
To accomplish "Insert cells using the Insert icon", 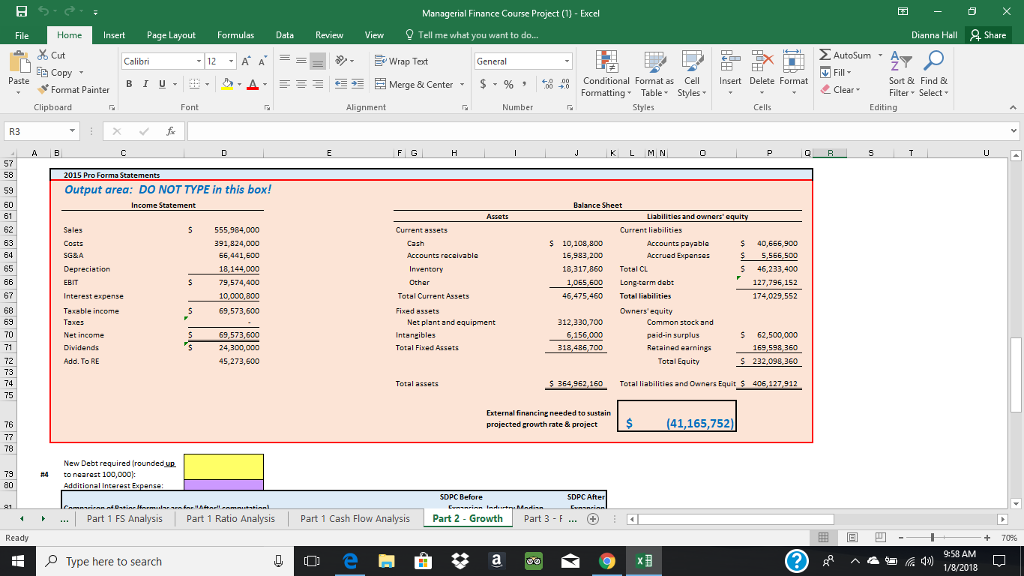I will [x=730, y=60].
